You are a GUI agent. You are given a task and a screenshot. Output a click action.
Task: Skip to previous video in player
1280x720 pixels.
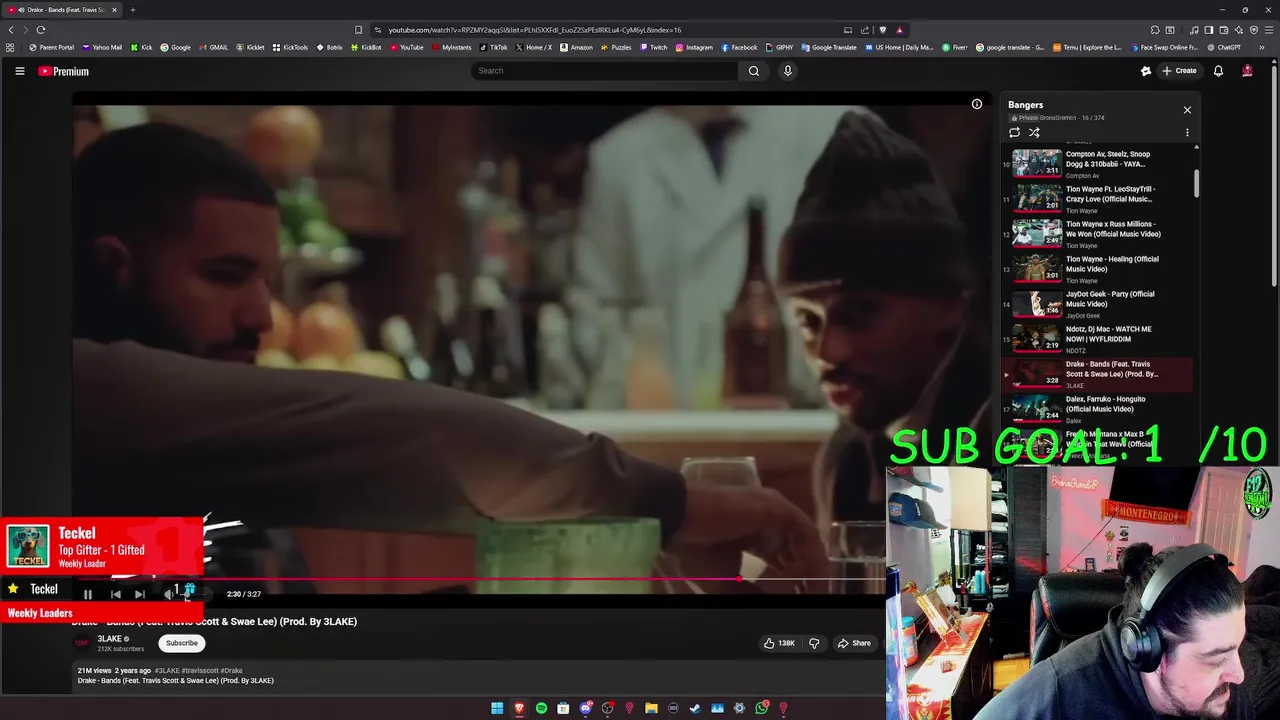click(x=115, y=594)
